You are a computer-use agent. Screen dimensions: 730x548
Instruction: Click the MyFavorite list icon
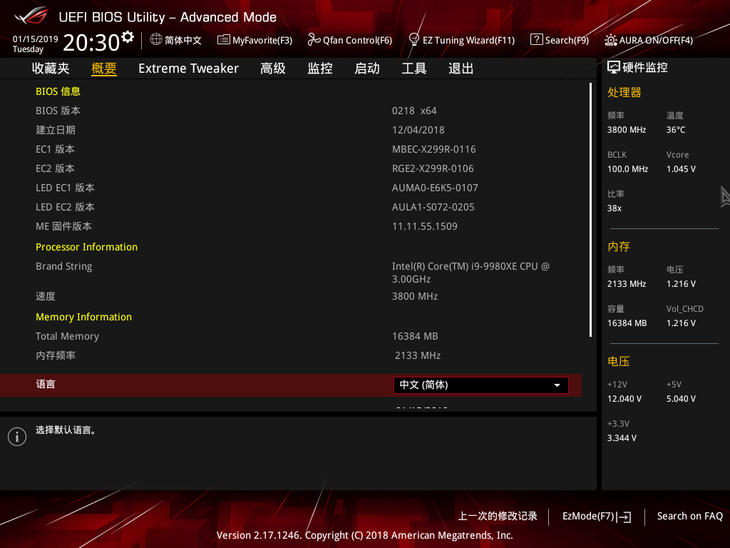[x=223, y=40]
